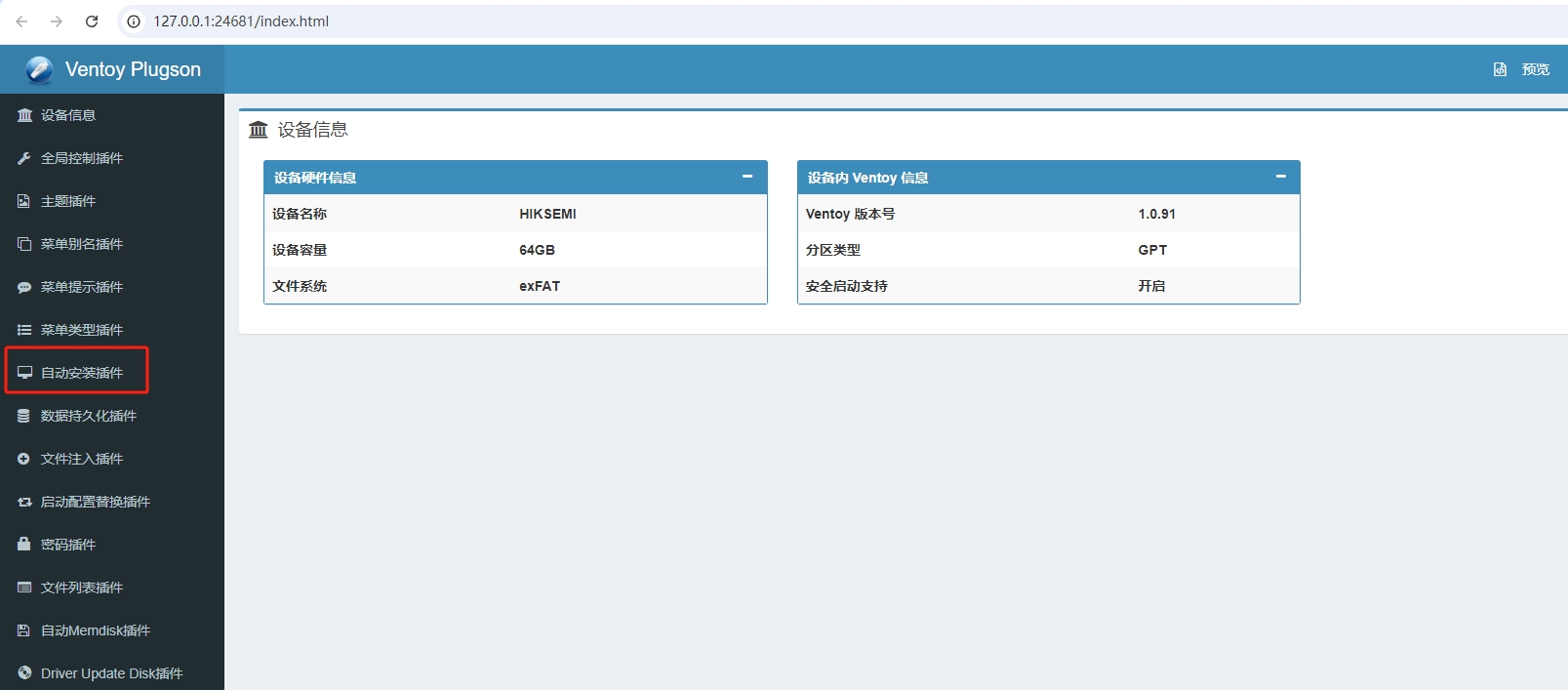This screenshot has width=1568, height=690.
Task: Collapse the 设备内 Ventoy 信息 panel
Action: pyautogui.click(x=1280, y=177)
